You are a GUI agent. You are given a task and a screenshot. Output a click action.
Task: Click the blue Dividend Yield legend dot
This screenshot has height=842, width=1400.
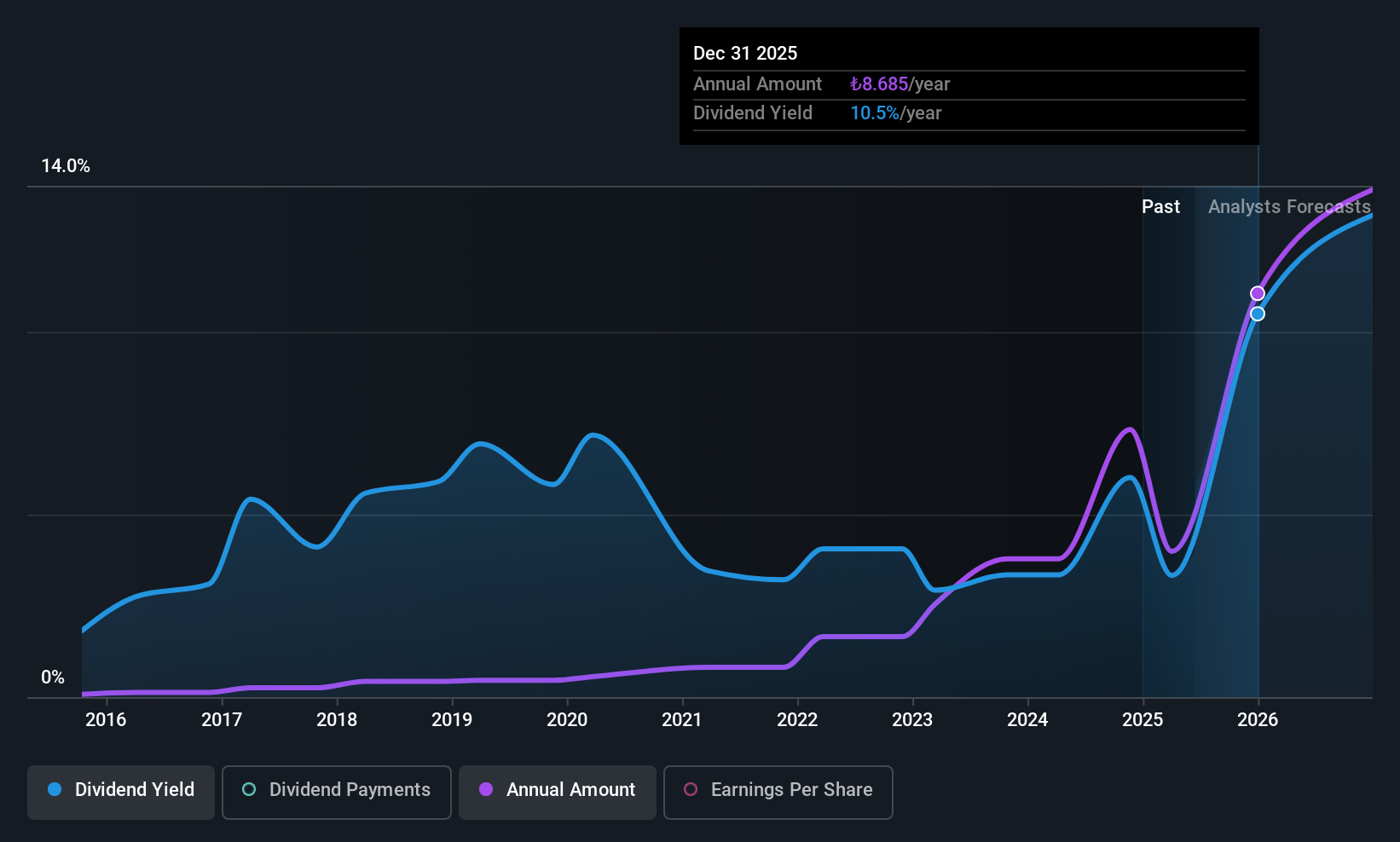click(55, 789)
